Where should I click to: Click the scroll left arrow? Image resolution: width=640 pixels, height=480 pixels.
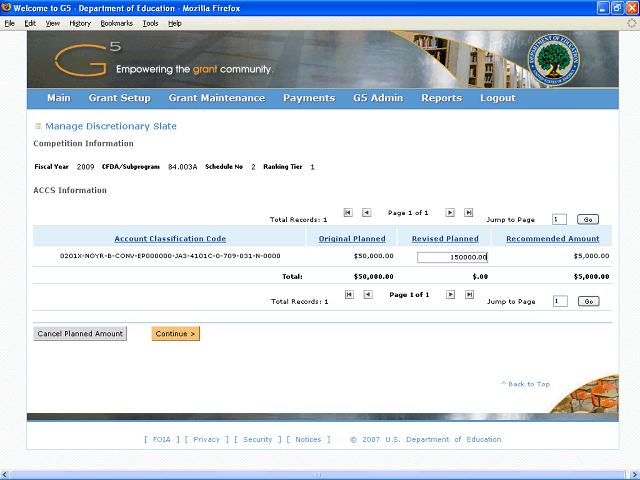coord(5,475)
